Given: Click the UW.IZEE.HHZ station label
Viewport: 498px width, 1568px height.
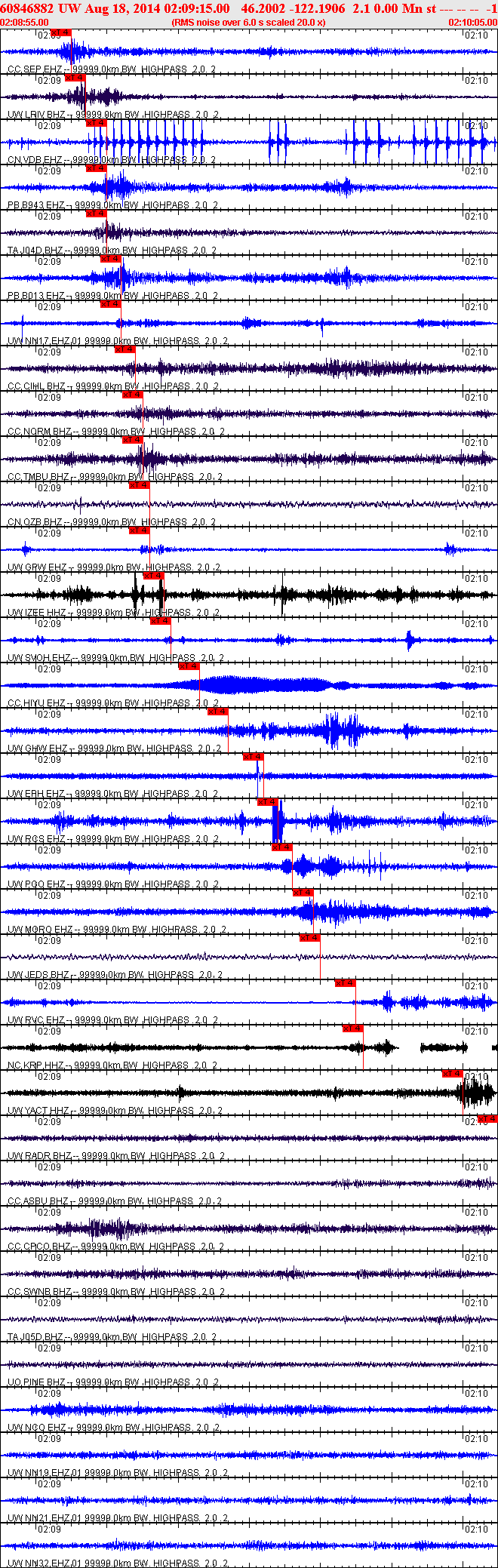Looking at the screenshot, I should pos(37,613).
